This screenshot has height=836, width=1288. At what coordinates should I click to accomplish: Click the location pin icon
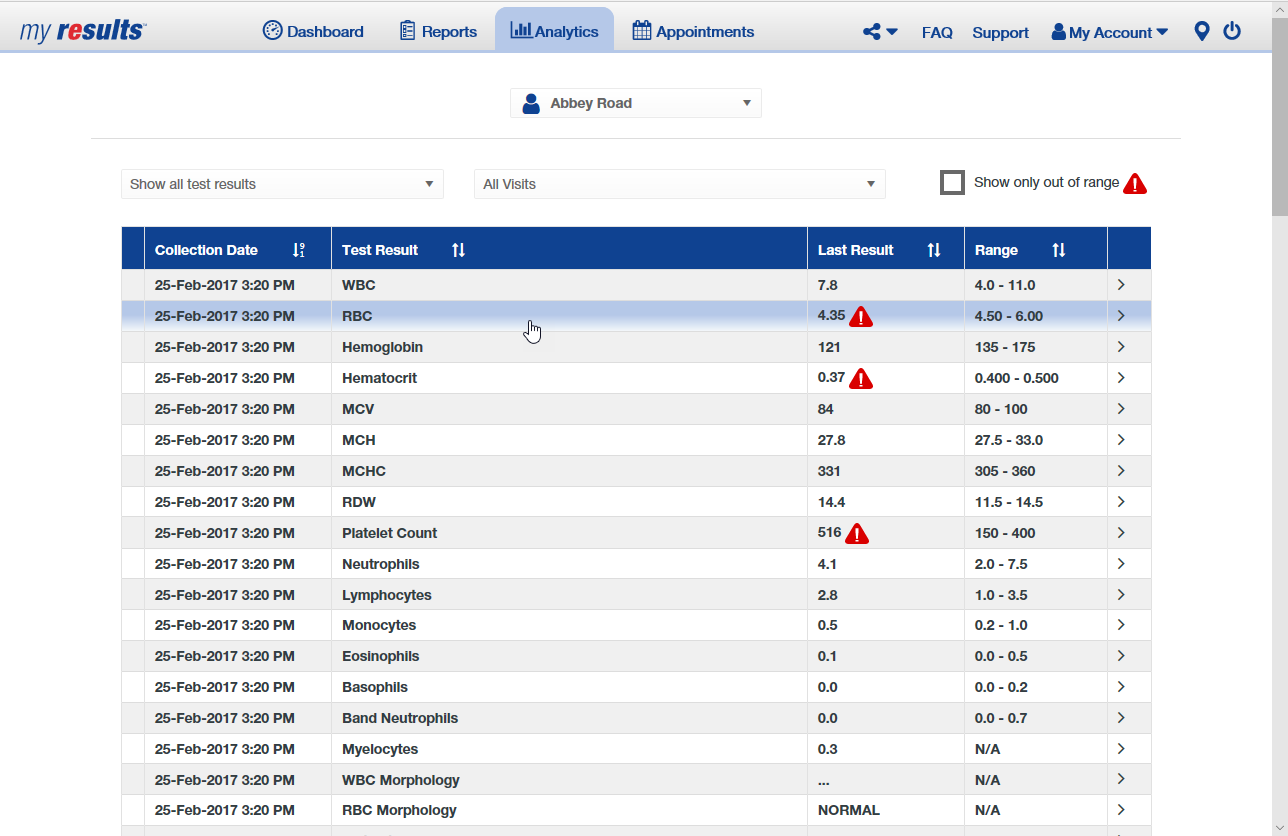point(1202,32)
